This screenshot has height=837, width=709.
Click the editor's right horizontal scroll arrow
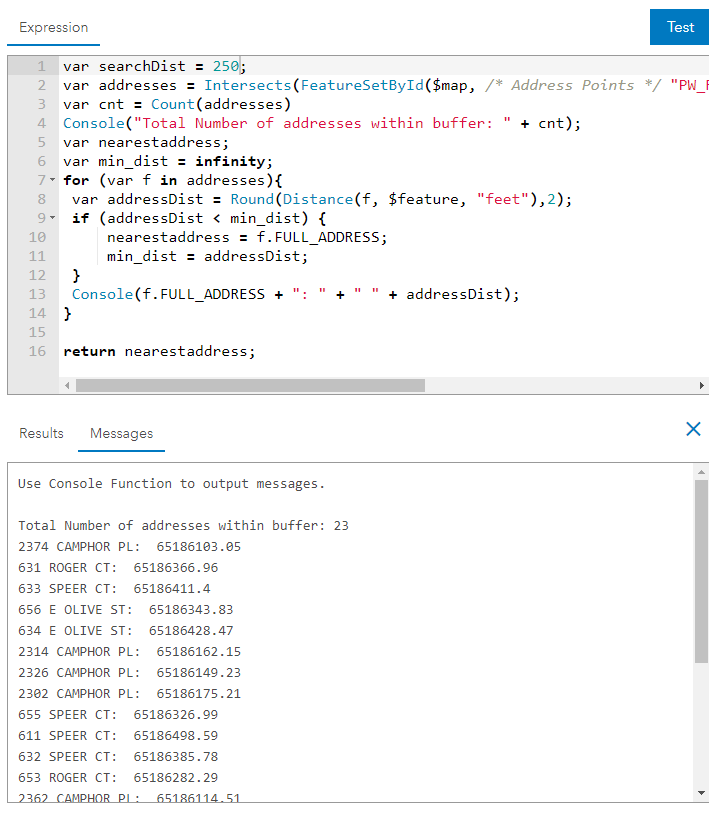(702, 385)
